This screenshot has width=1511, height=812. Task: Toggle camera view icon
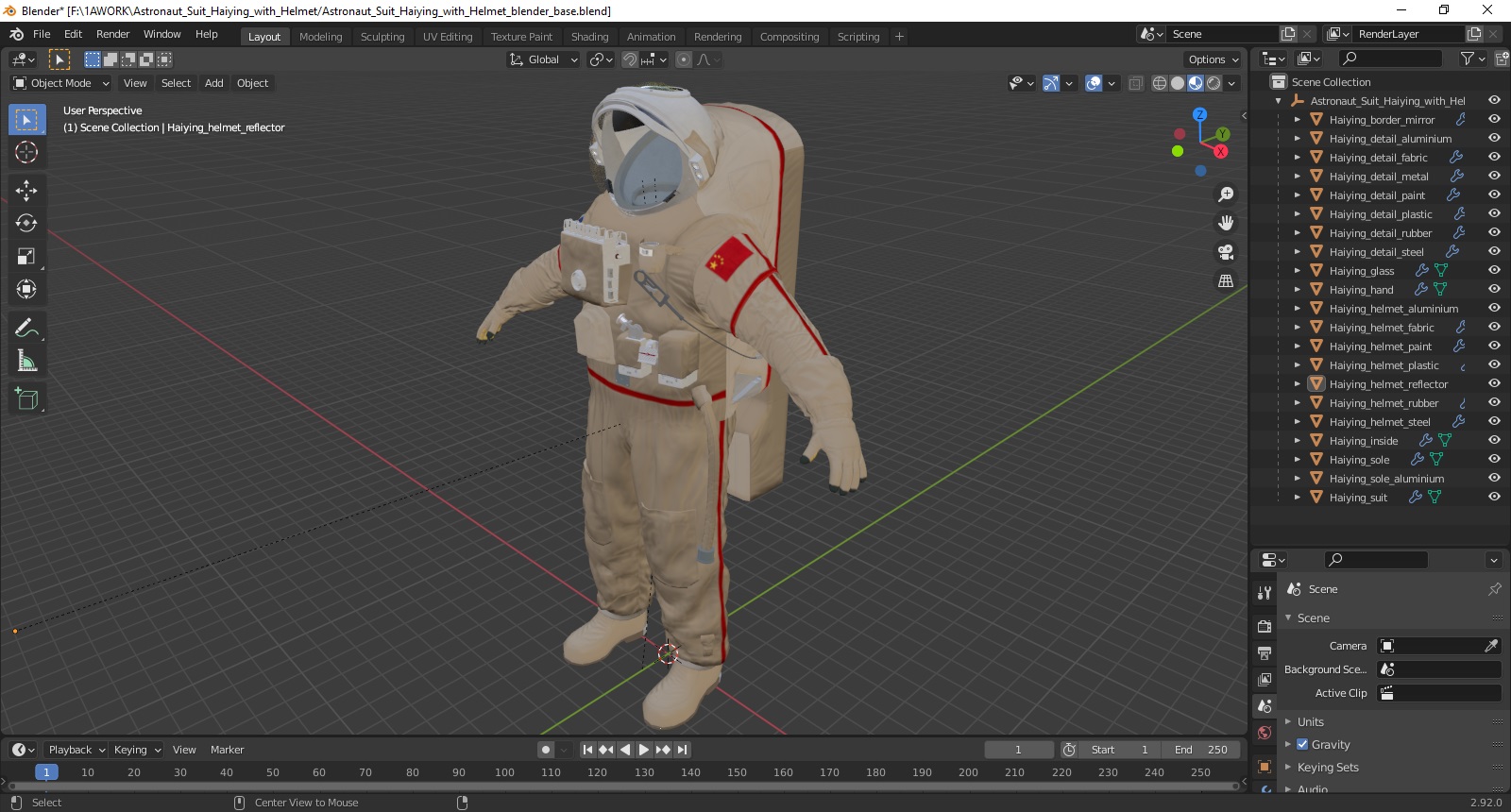pyautogui.click(x=1226, y=252)
